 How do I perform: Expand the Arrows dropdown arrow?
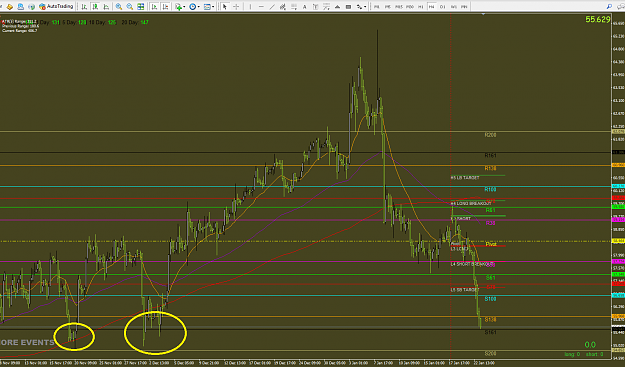click(365, 7)
